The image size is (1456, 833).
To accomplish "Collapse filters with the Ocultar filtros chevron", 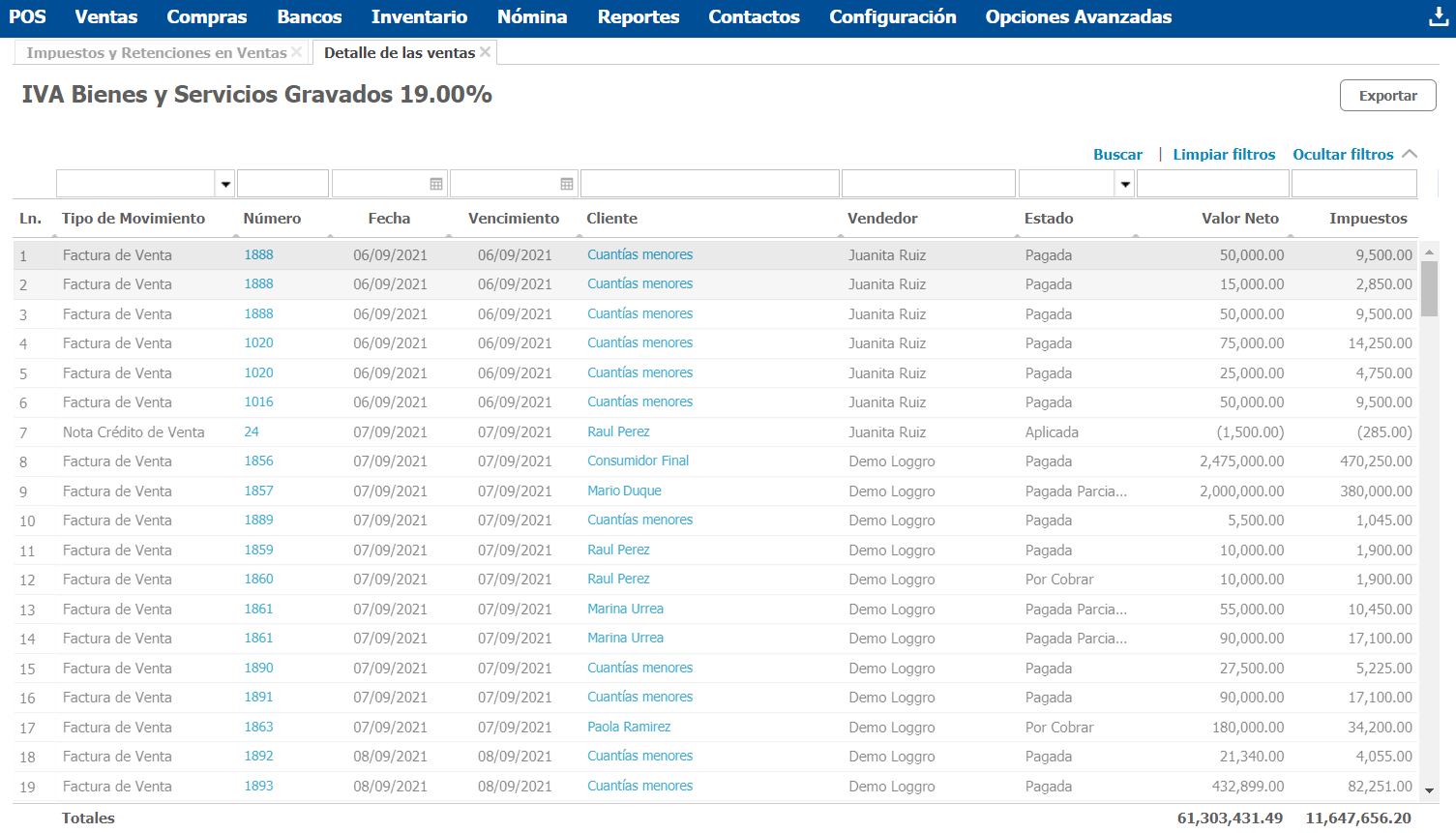I will 1410,154.
